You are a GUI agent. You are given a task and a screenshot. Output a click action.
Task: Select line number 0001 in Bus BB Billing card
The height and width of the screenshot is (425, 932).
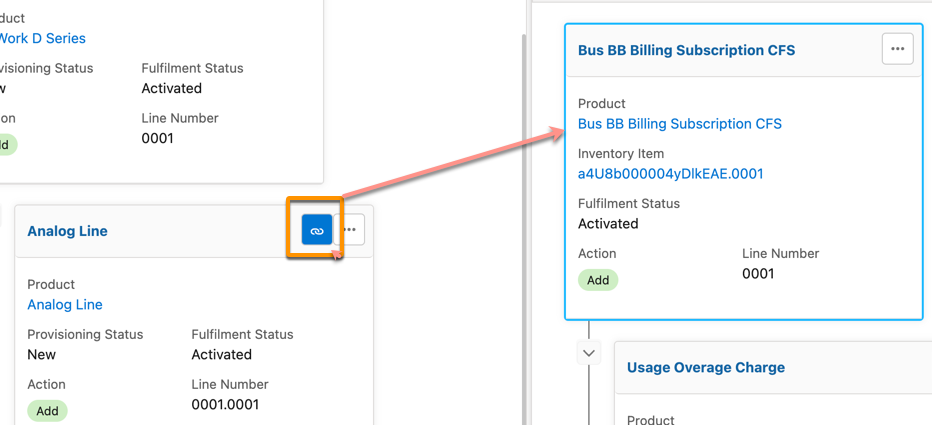point(758,273)
